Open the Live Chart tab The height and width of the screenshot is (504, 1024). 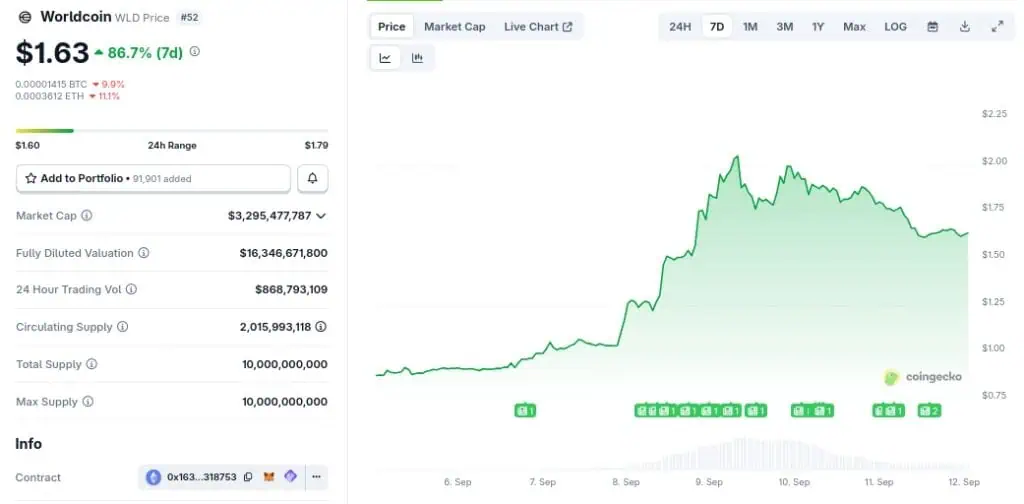(x=538, y=27)
